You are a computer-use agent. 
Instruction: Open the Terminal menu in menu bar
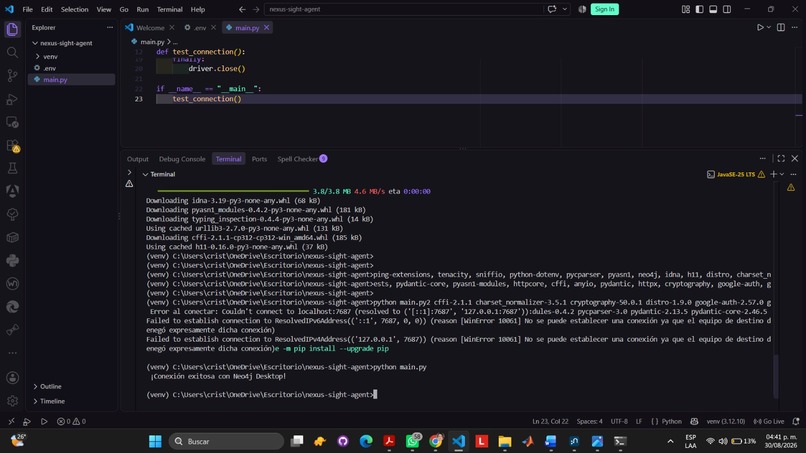pos(169,9)
